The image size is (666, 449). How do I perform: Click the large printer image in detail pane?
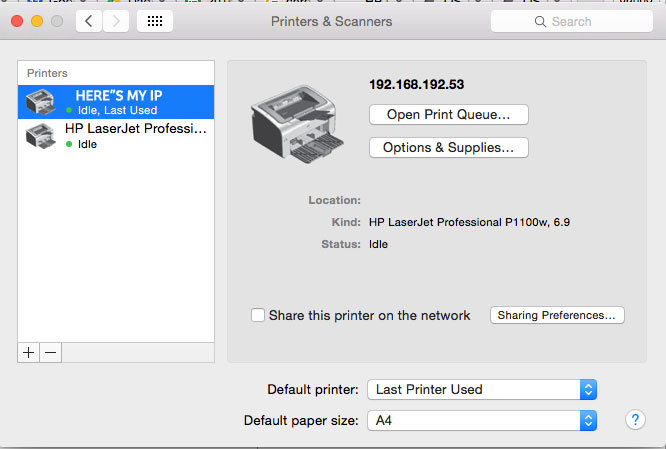[297, 124]
